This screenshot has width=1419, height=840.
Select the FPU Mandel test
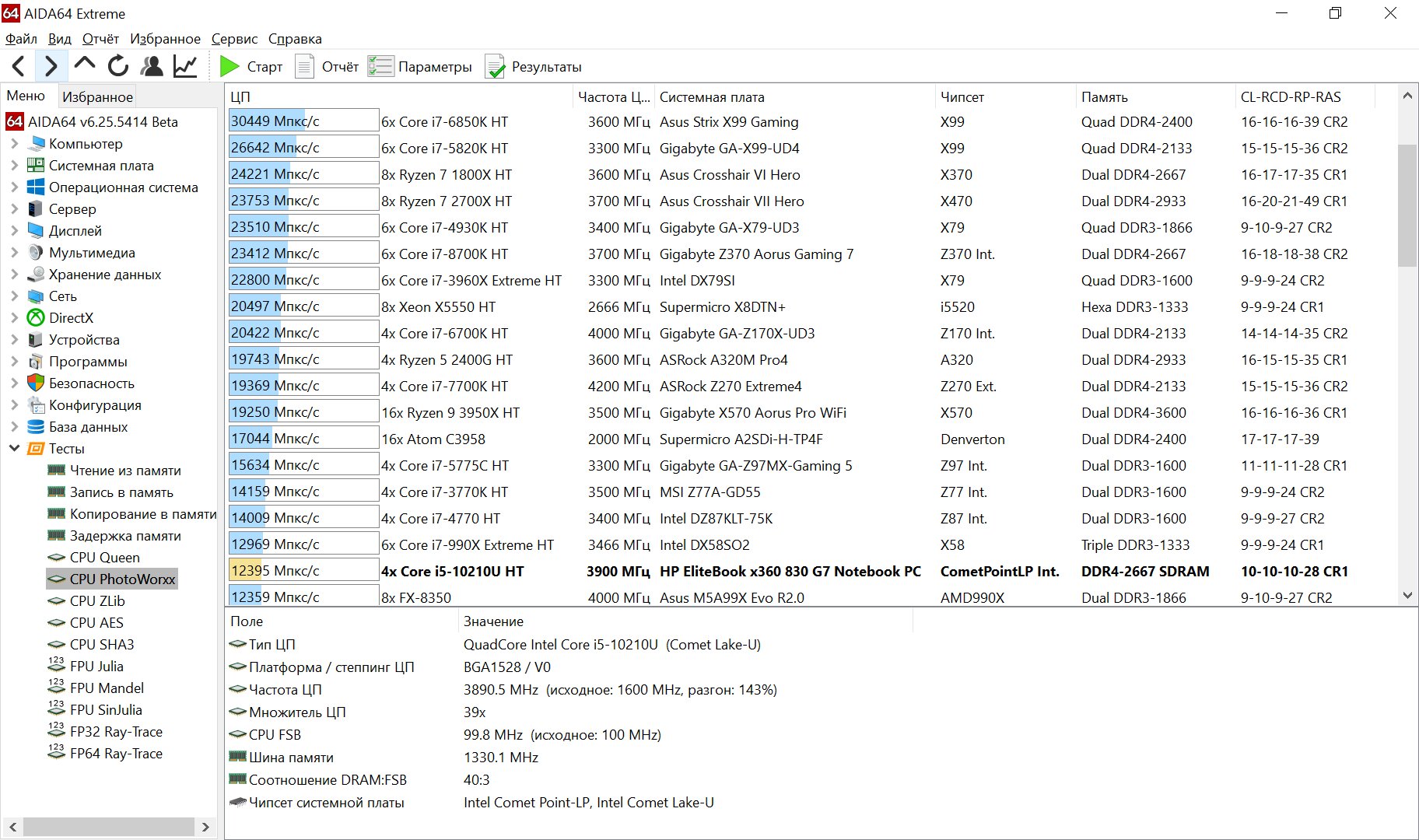coord(107,688)
